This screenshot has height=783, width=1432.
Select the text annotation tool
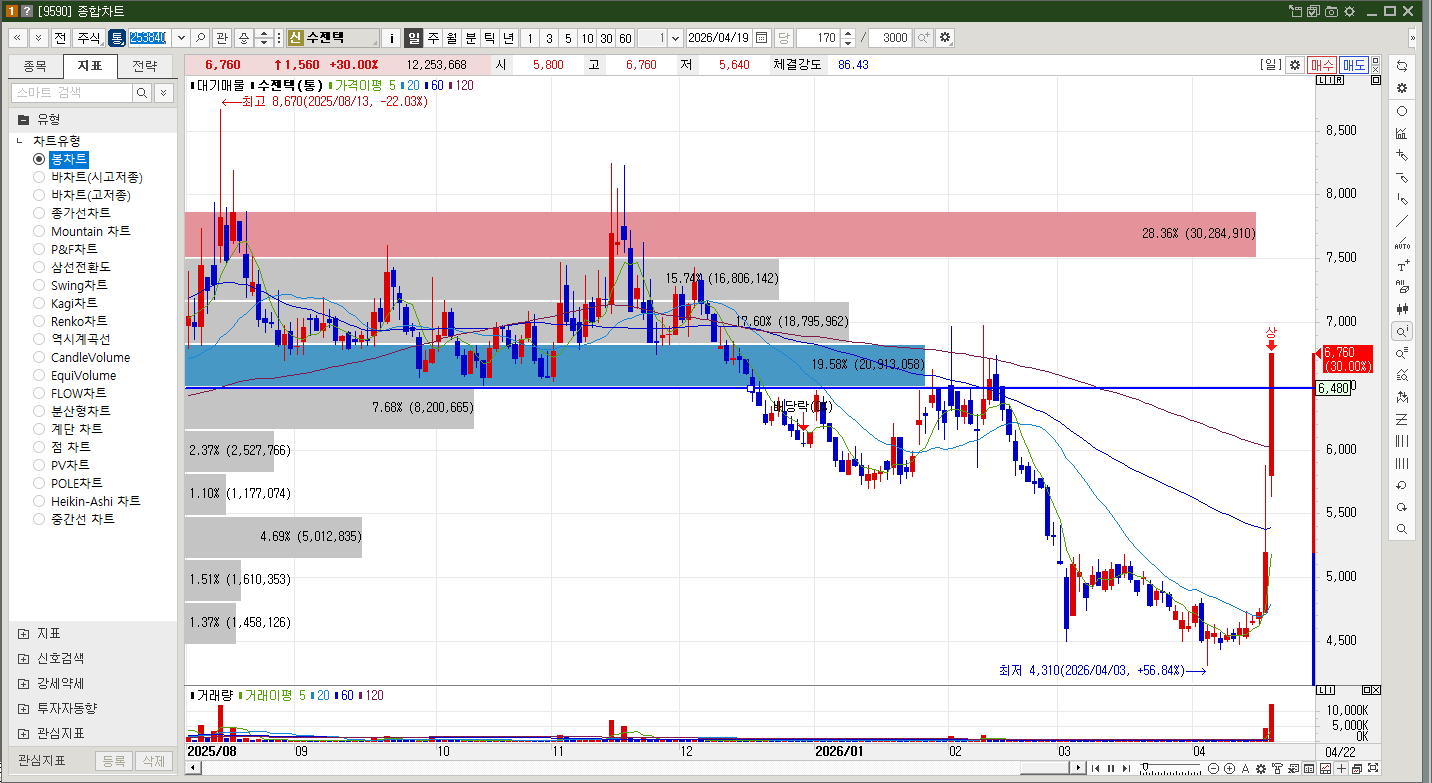1401,266
